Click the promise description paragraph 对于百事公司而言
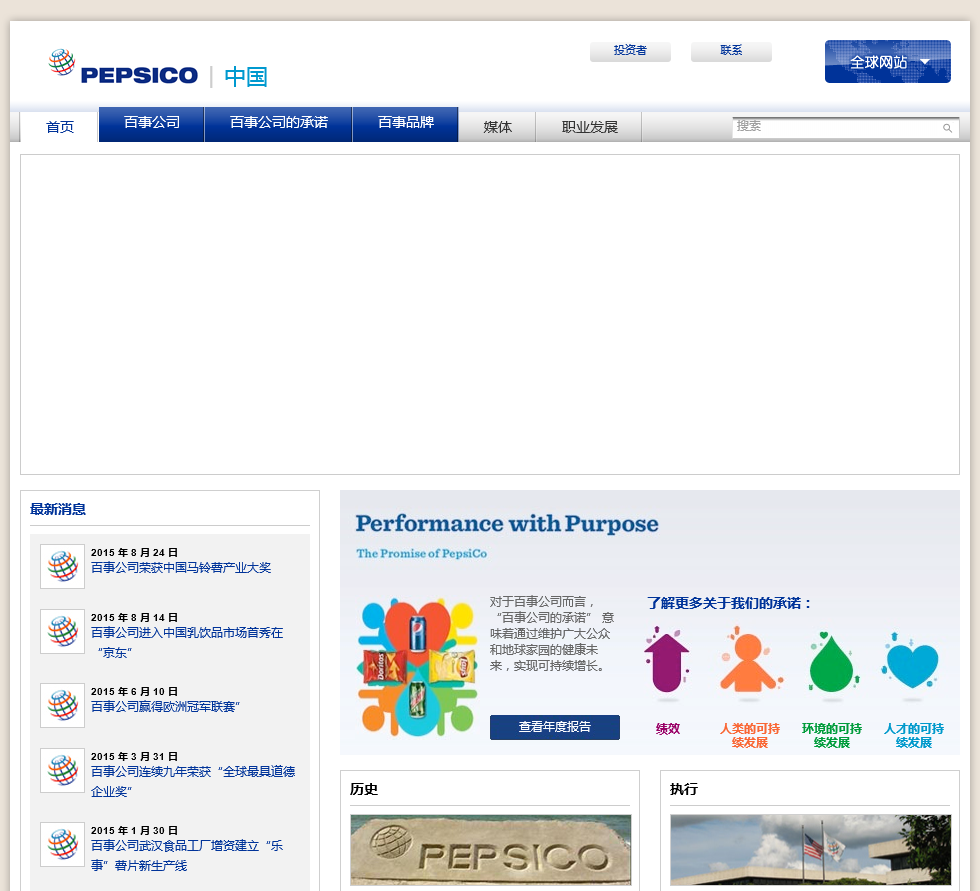The width and height of the screenshot is (980, 891). tap(551, 634)
